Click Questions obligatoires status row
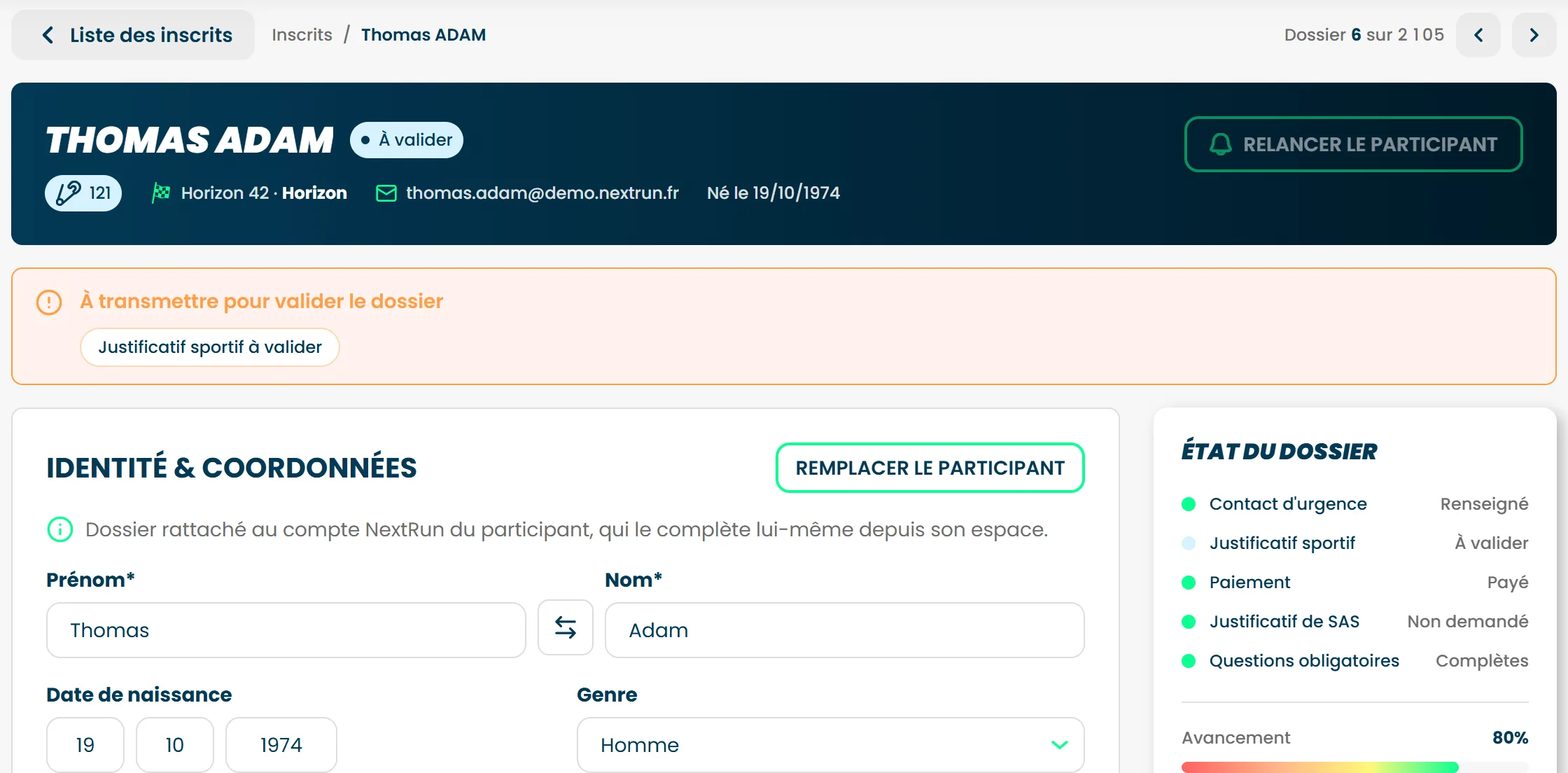The width and height of the screenshot is (1568, 773). (1354, 661)
